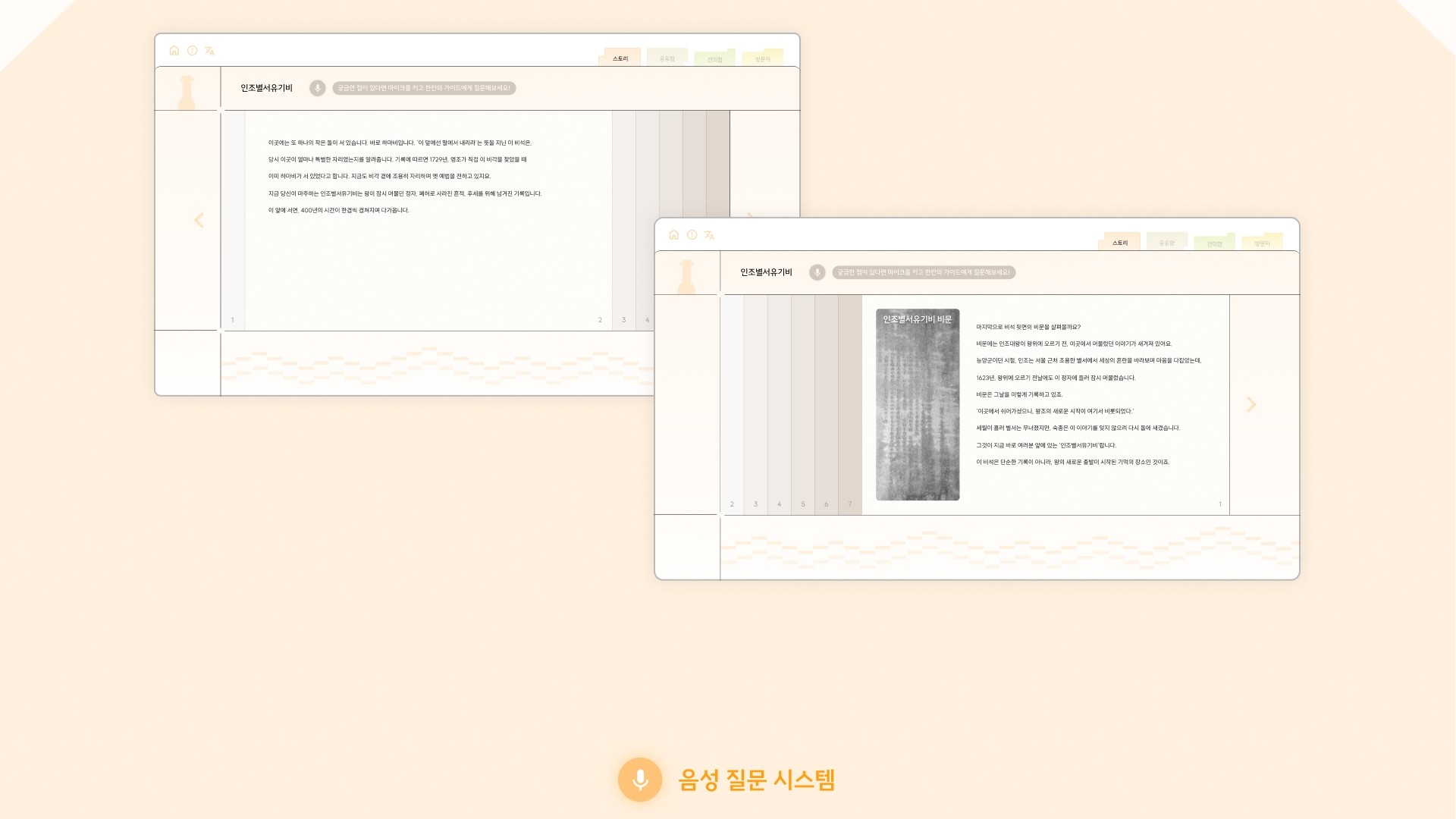
Task: Click voice question hint field in lower-right window
Action: point(923,272)
